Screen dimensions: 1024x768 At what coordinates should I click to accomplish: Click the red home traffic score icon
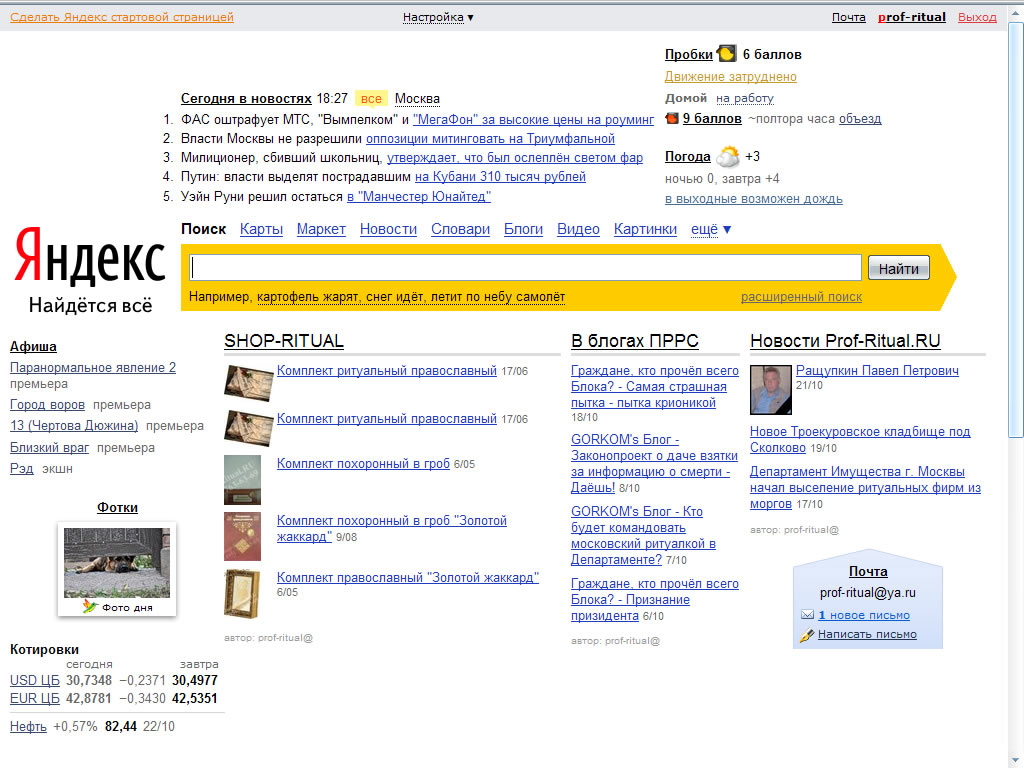(x=672, y=118)
